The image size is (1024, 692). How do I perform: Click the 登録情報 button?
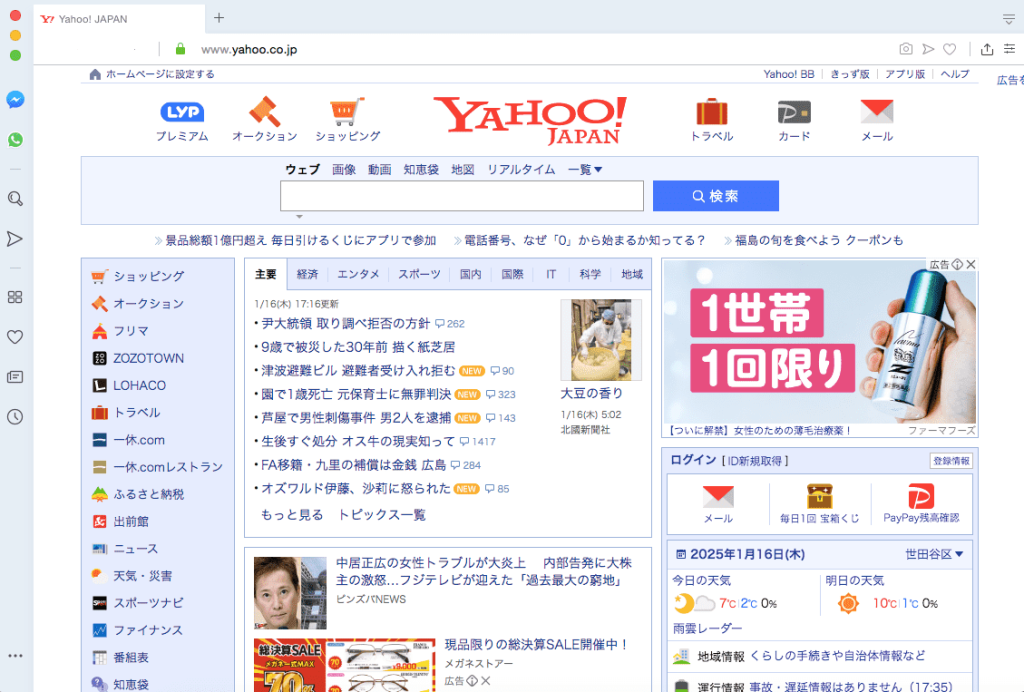(952, 461)
